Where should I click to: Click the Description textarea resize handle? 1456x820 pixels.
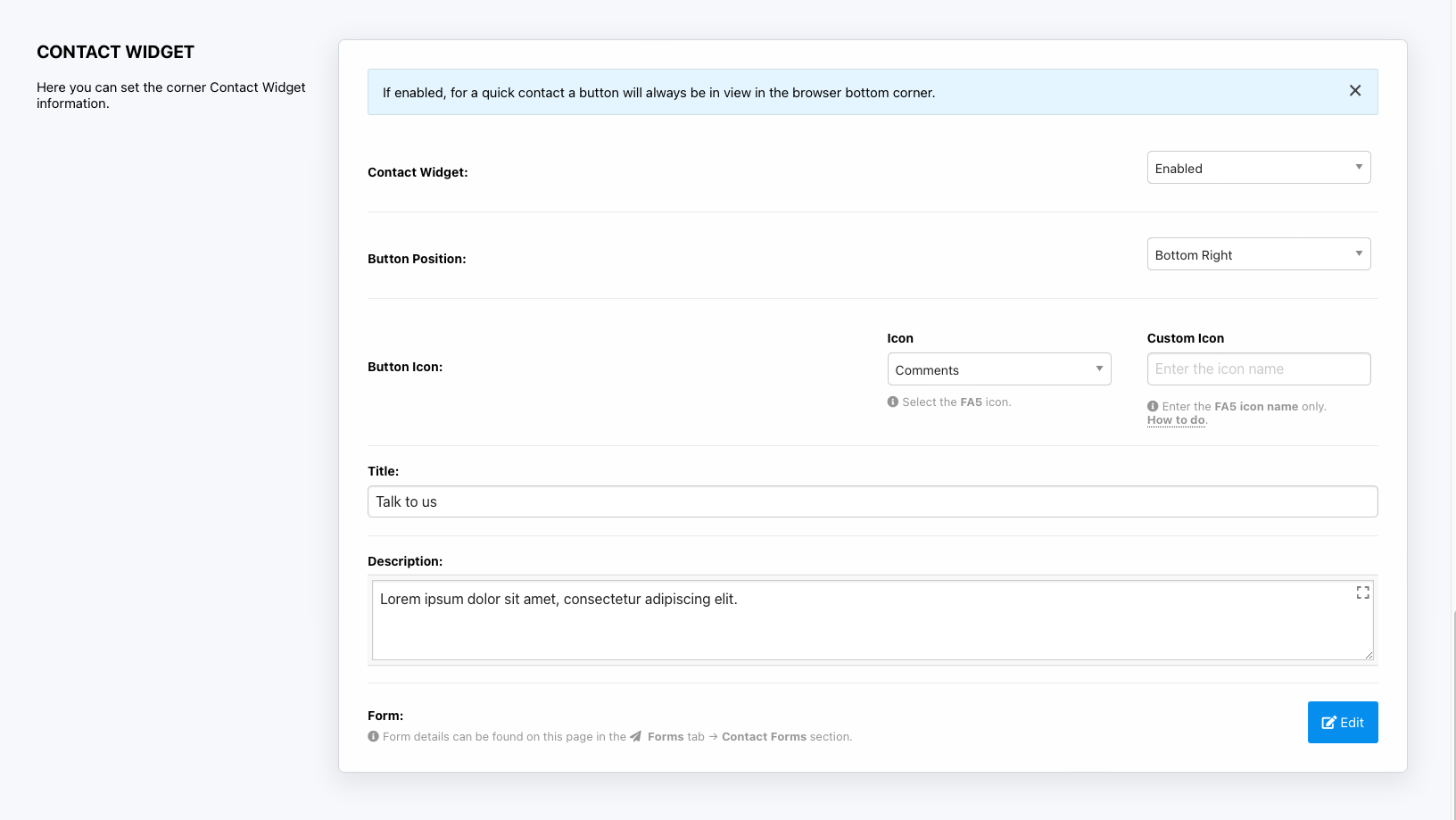tap(1368, 655)
